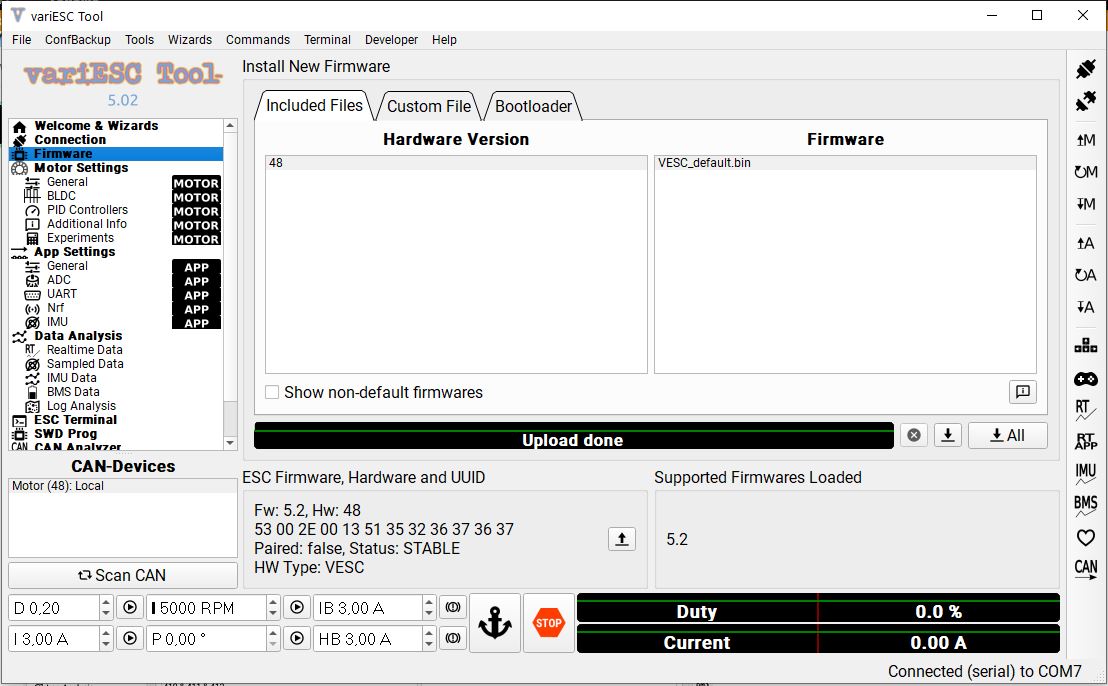Screen dimensions: 1108x686
Task: Open the Commands menu
Action: (258, 40)
